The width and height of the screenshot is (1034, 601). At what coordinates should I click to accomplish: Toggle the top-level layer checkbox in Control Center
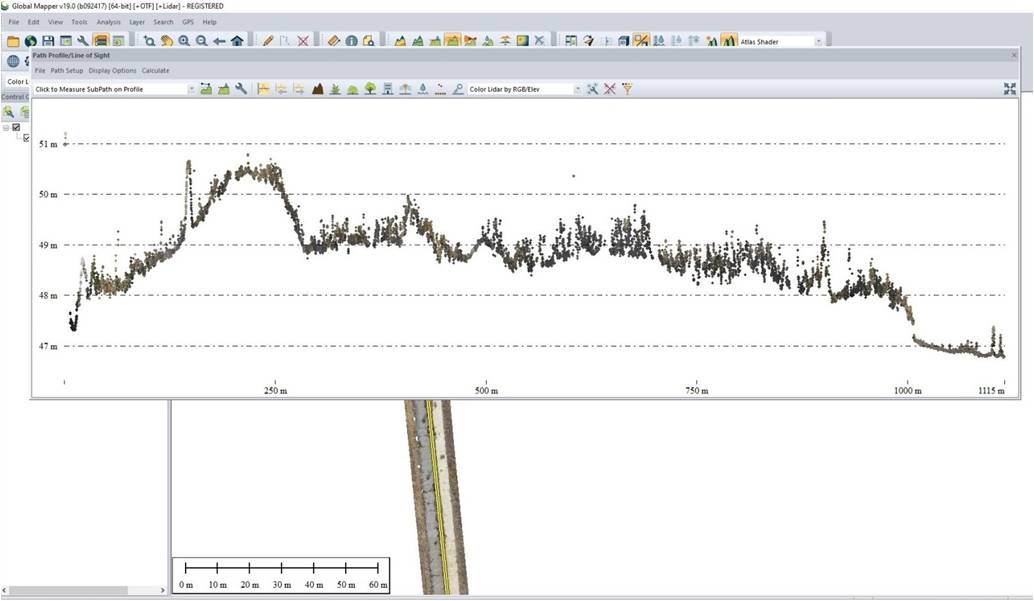coord(16,127)
